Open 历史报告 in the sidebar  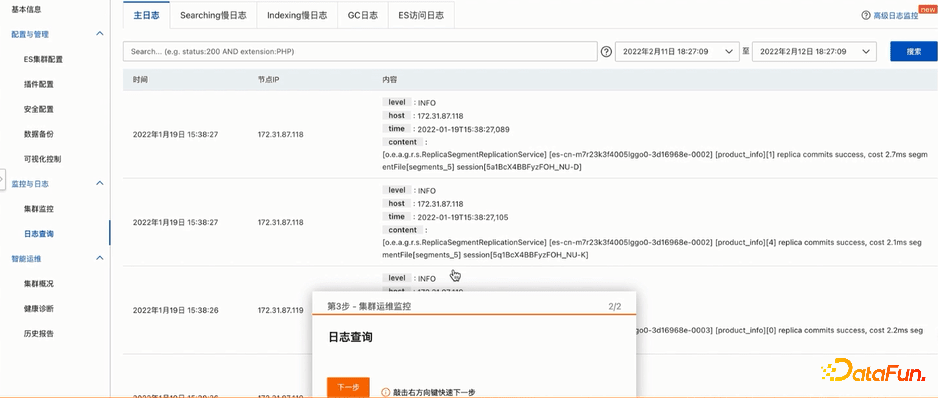(39, 333)
